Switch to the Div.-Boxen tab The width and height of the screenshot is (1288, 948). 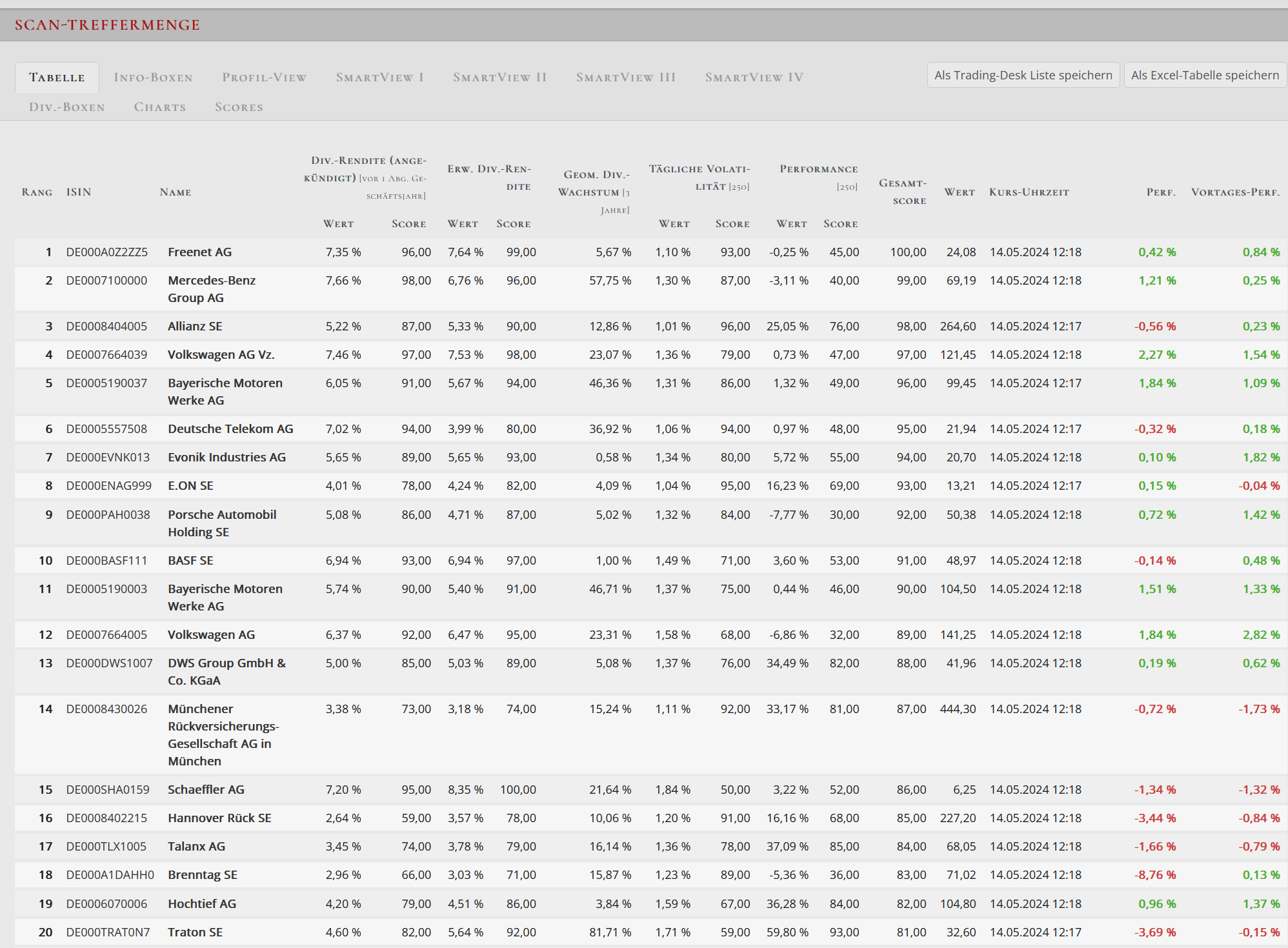[66, 107]
